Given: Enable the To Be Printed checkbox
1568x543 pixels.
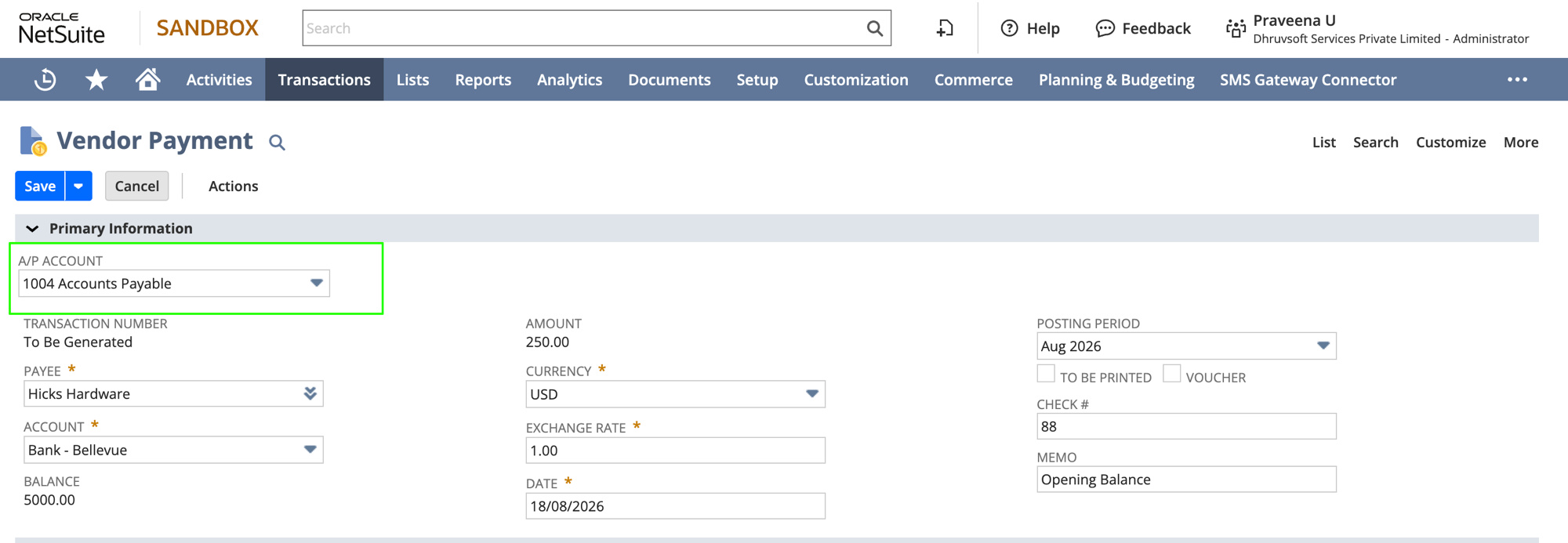Looking at the screenshot, I should pos(1046,374).
